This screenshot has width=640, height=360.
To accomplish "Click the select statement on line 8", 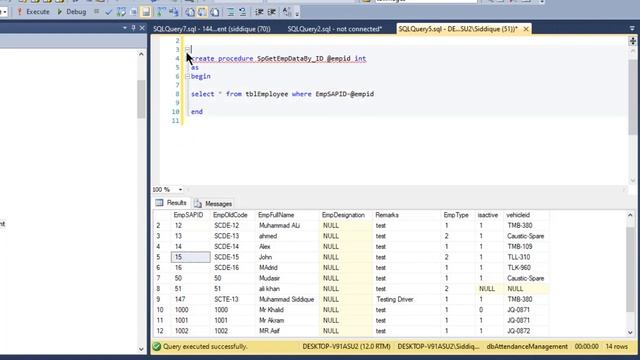I will (282, 94).
